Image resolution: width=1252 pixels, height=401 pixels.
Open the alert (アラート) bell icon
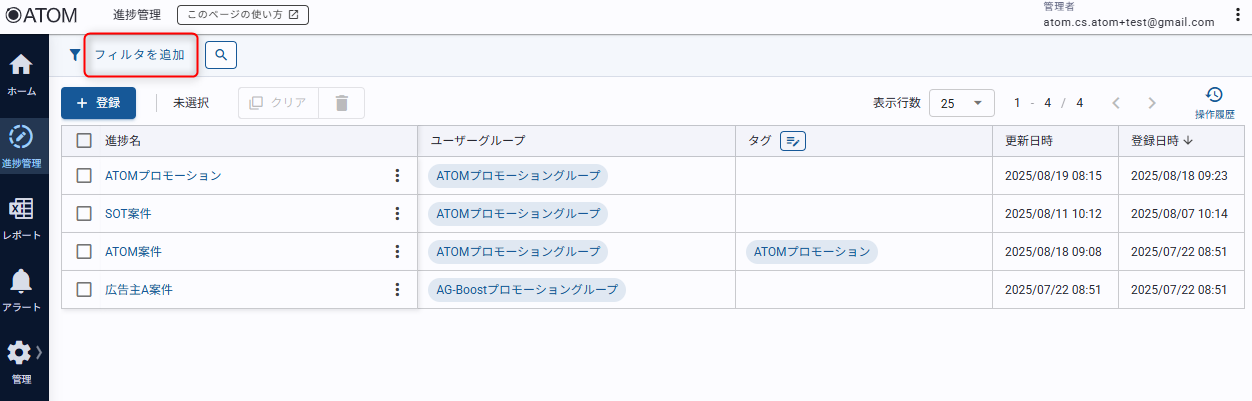tap(21, 282)
